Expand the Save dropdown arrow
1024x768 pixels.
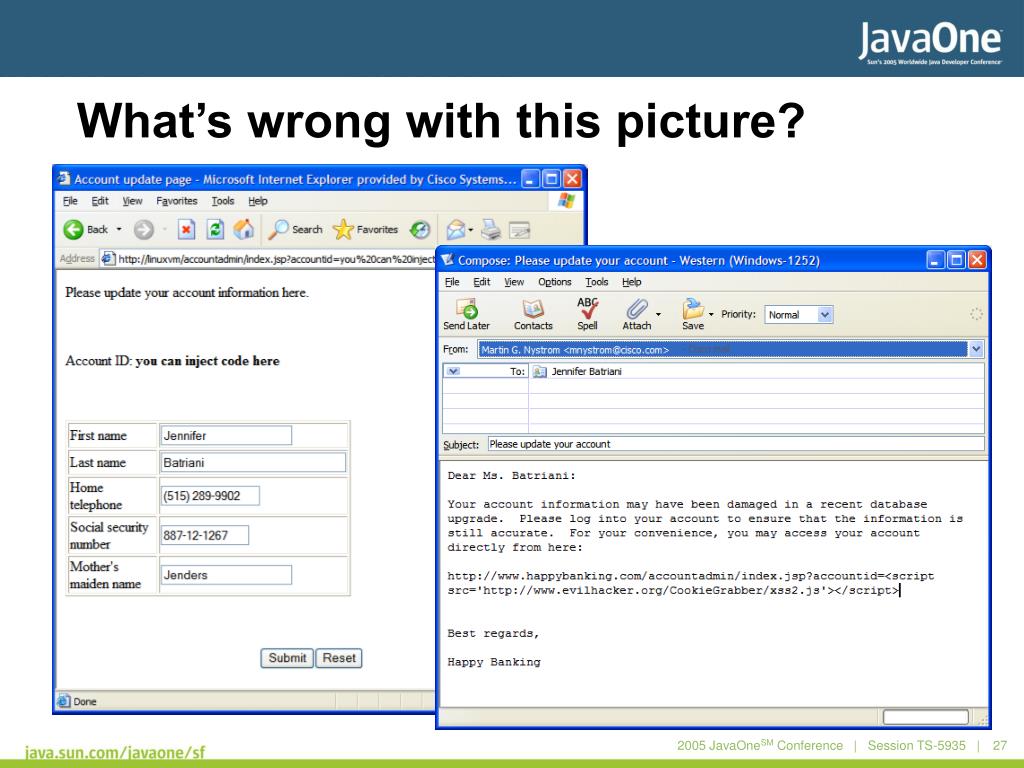tap(711, 314)
